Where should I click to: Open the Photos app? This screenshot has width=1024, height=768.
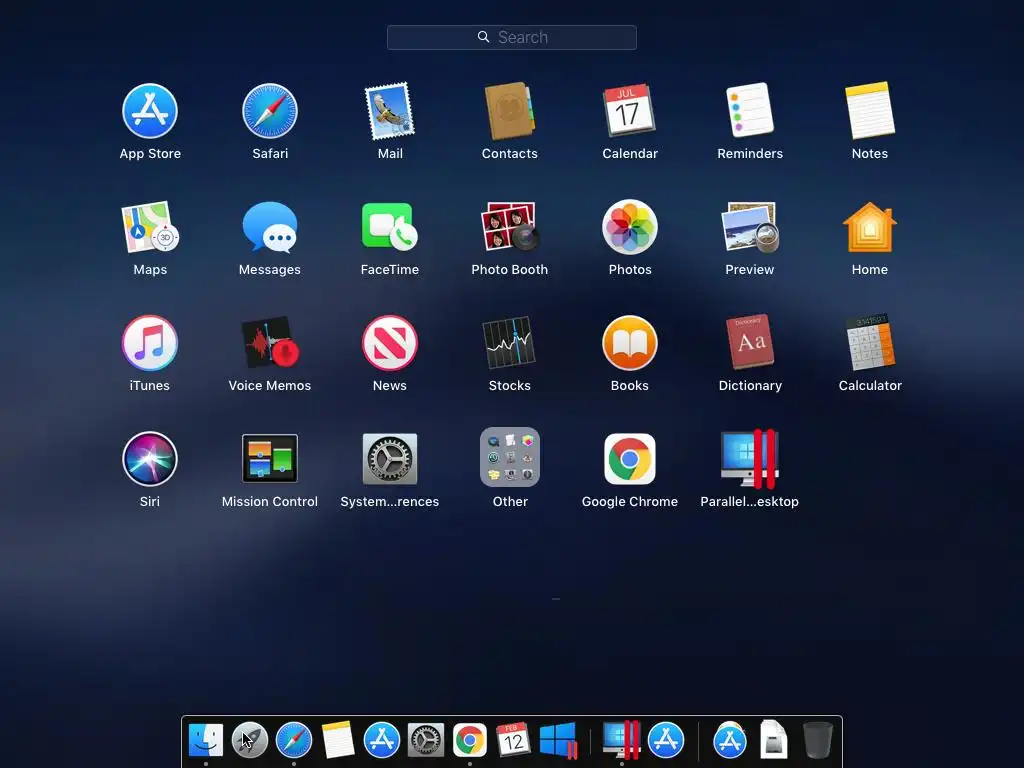(630, 227)
